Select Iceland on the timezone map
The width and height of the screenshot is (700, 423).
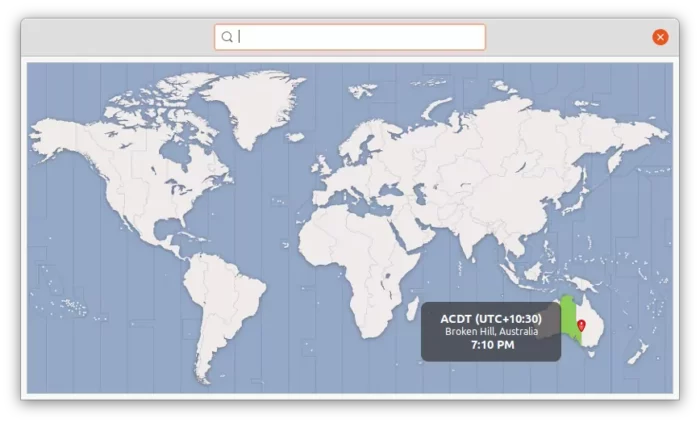point(295,137)
